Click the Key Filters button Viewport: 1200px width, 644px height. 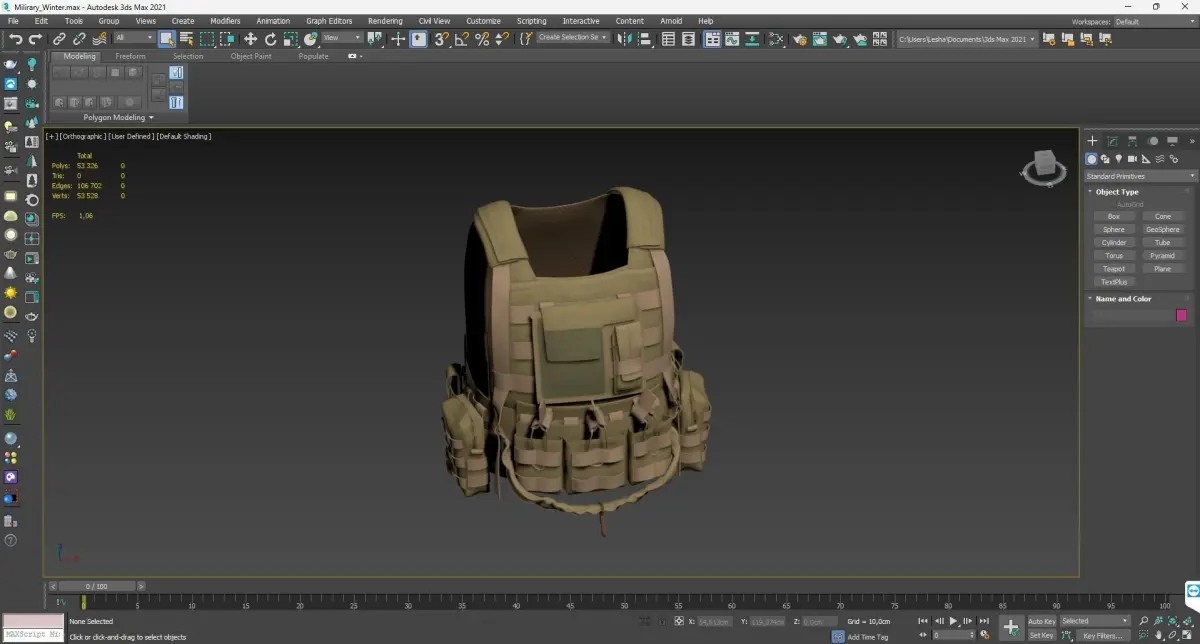[x=1102, y=635]
